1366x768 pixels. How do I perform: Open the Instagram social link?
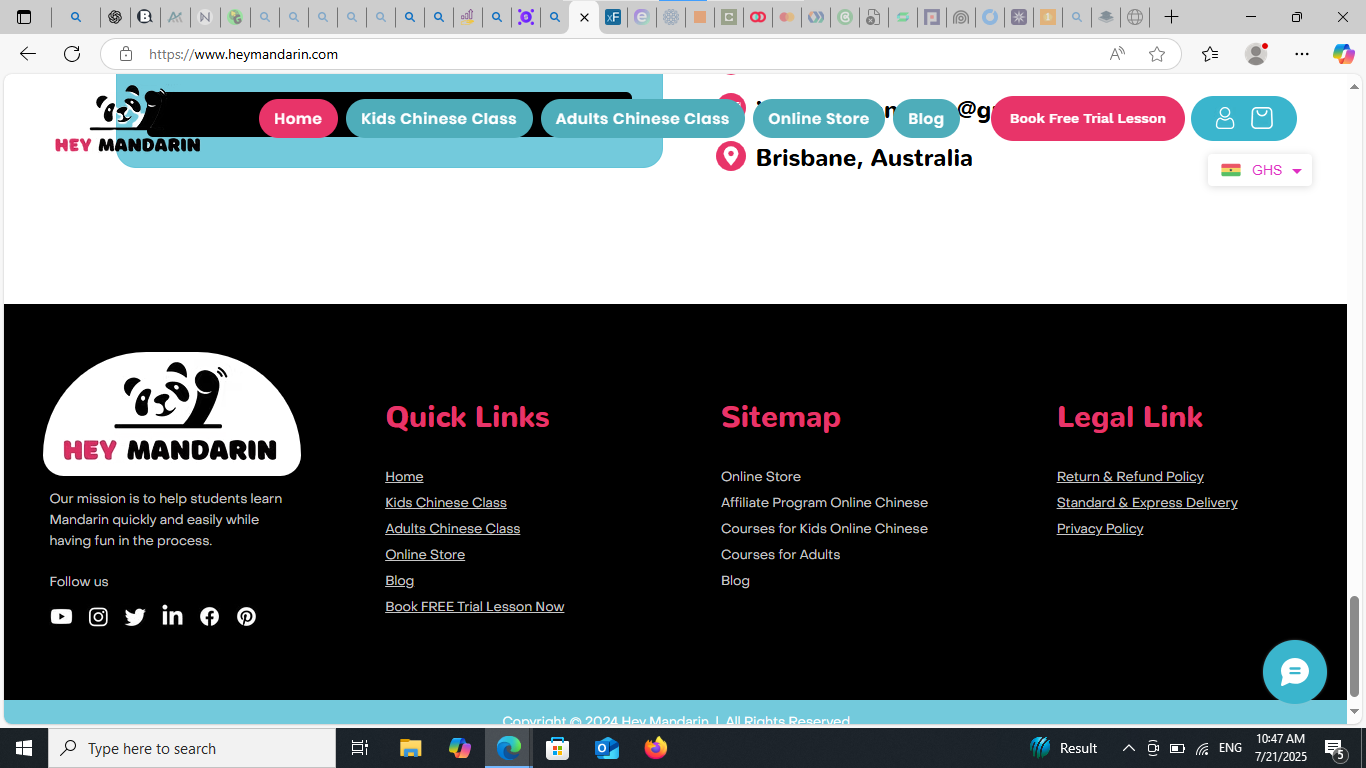coord(98,617)
